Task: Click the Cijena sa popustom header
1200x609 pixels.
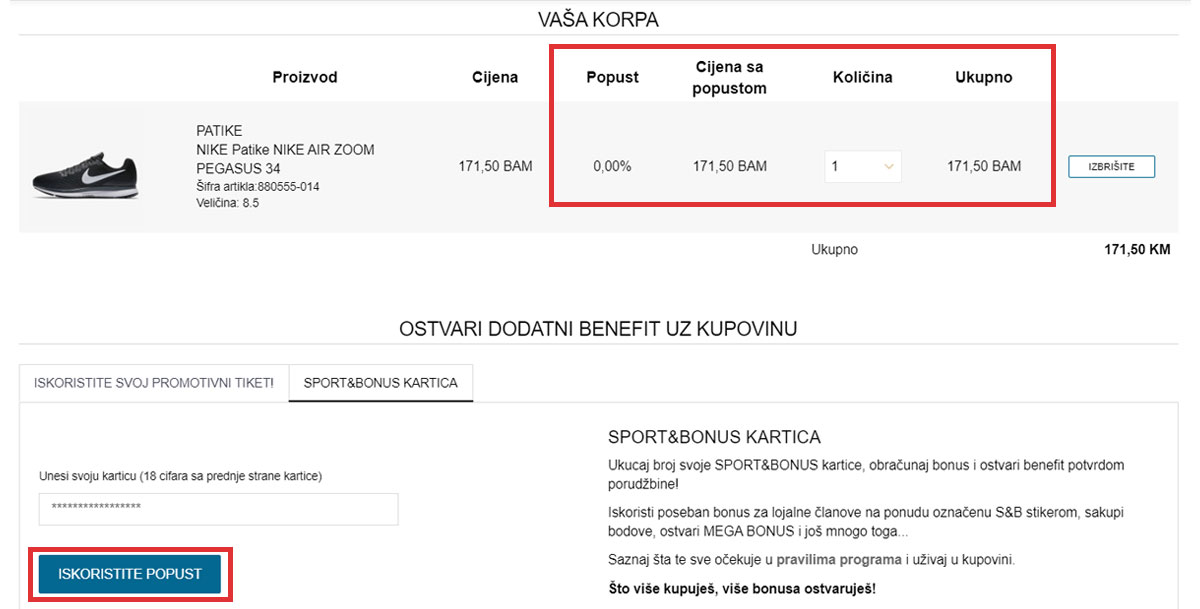Action: point(730,78)
